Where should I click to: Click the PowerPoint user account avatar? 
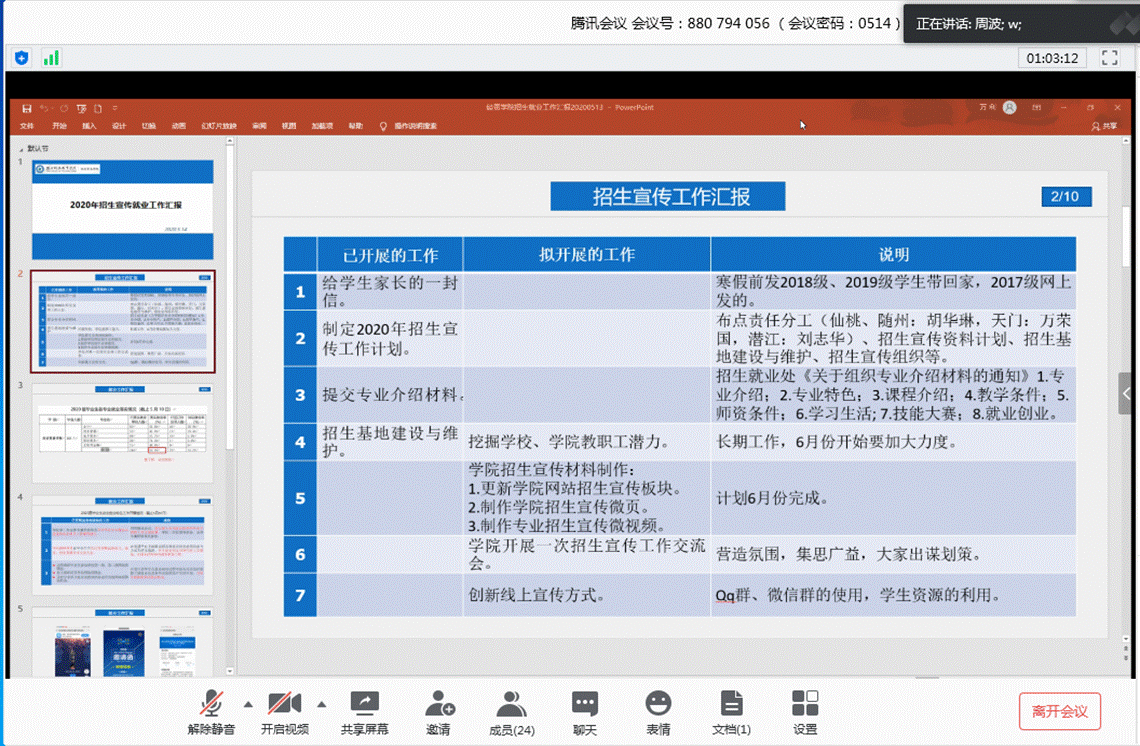point(1010,107)
